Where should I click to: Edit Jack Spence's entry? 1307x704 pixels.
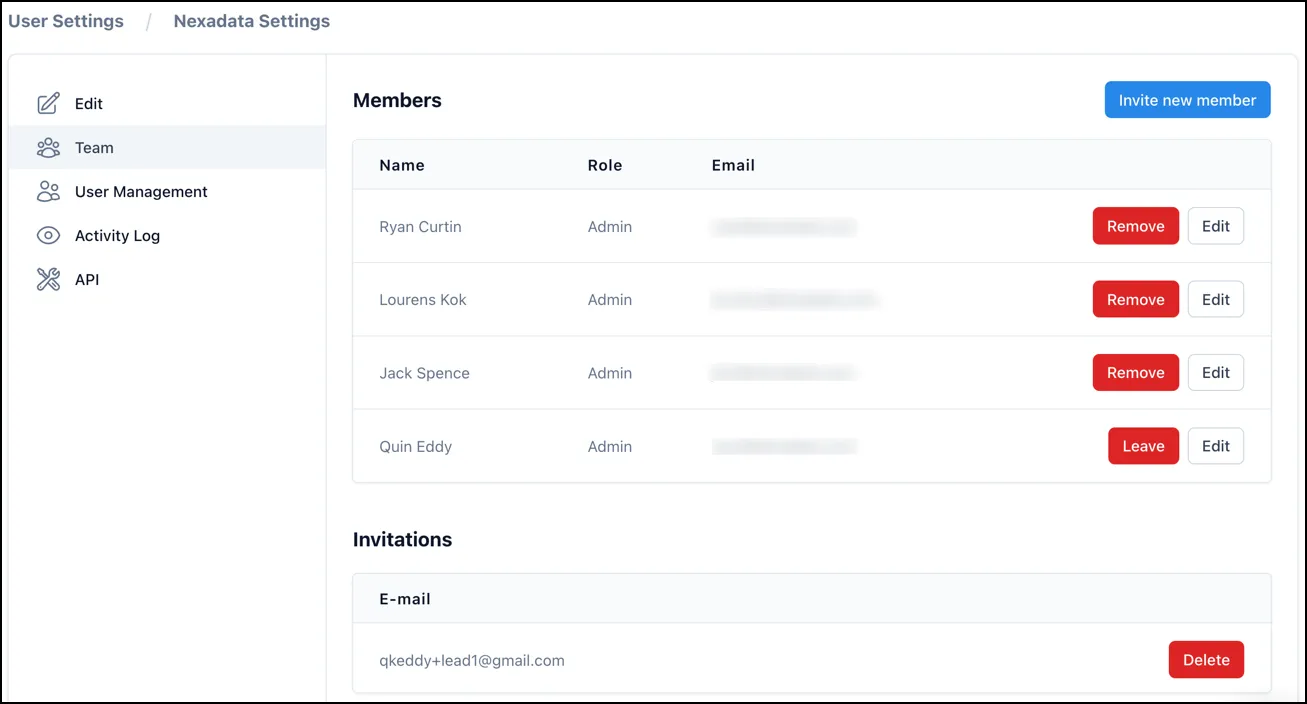click(1215, 372)
